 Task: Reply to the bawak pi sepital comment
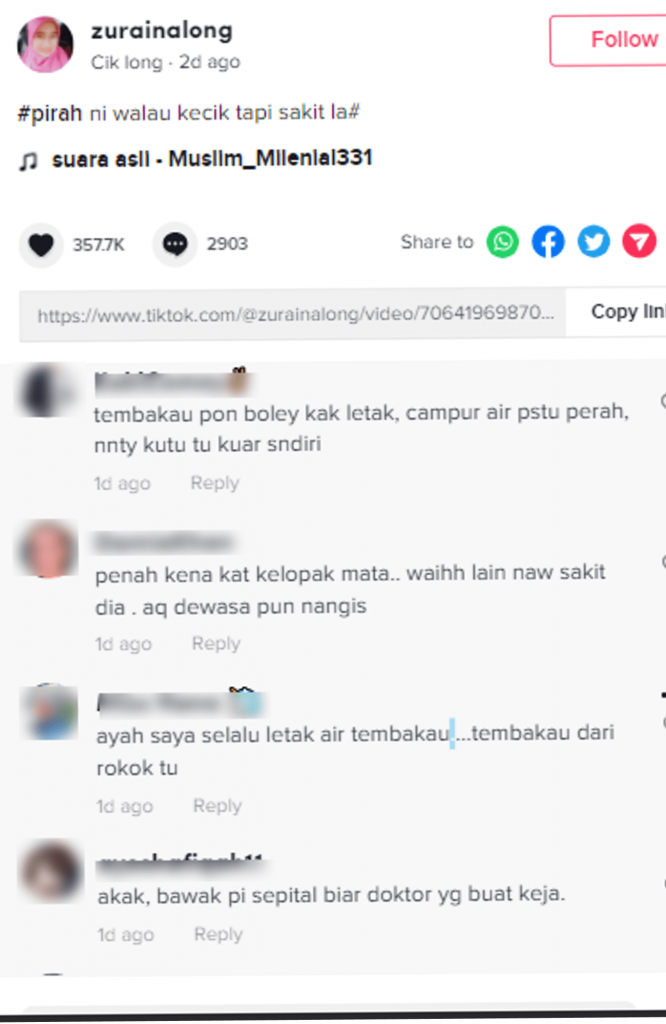(x=218, y=934)
